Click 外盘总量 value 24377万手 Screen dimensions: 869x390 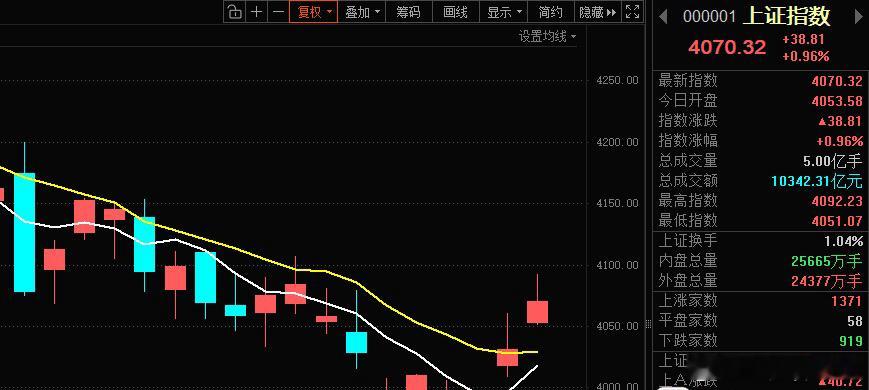pyautogui.click(x=826, y=281)
